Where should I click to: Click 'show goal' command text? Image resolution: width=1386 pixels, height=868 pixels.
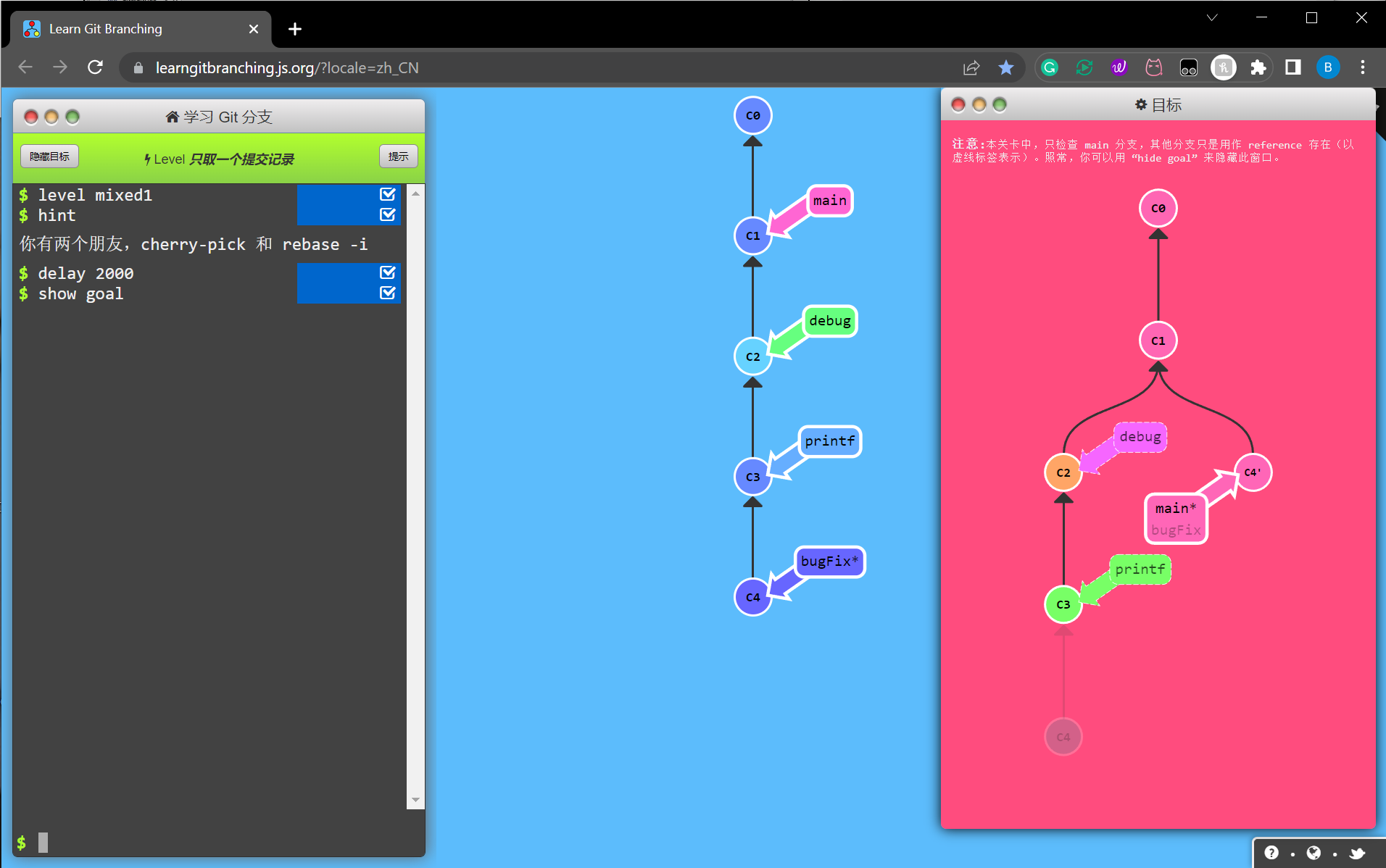(x=80, y=293)
